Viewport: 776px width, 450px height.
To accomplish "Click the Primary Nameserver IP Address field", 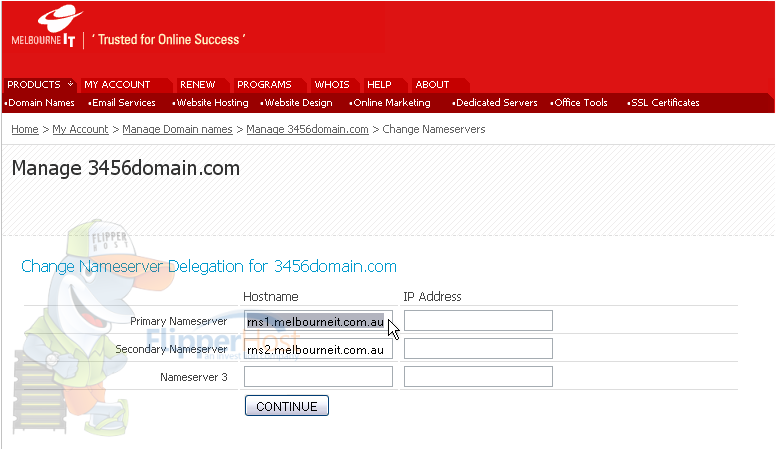I will [478, 321].
